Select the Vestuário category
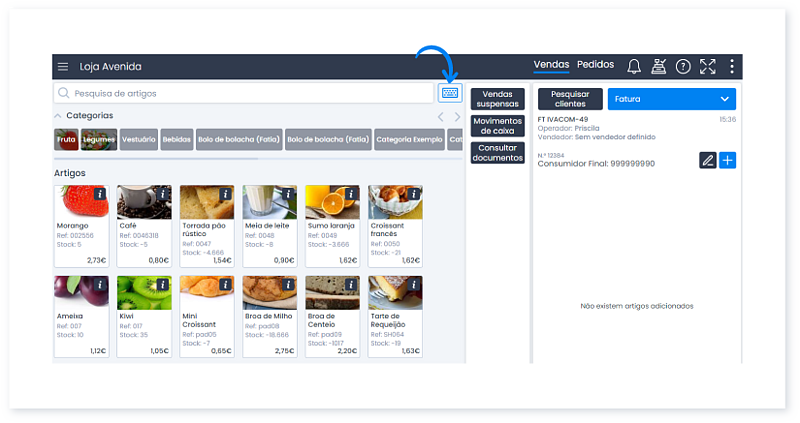The height and width of the screenshot is (423, 800). (x=138, y=139)
